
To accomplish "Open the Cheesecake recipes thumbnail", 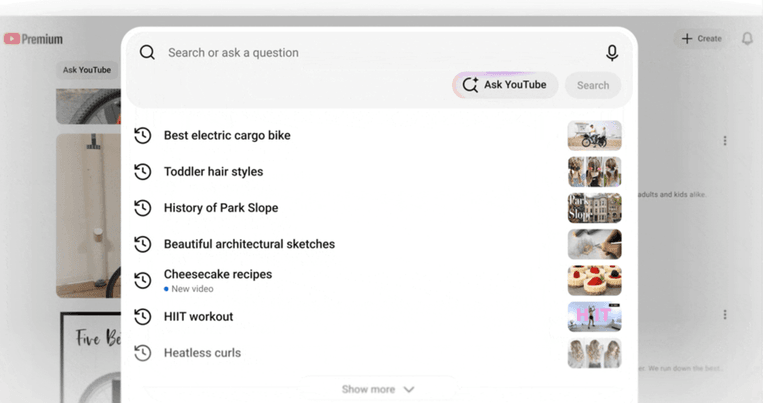I will (594, 280).
